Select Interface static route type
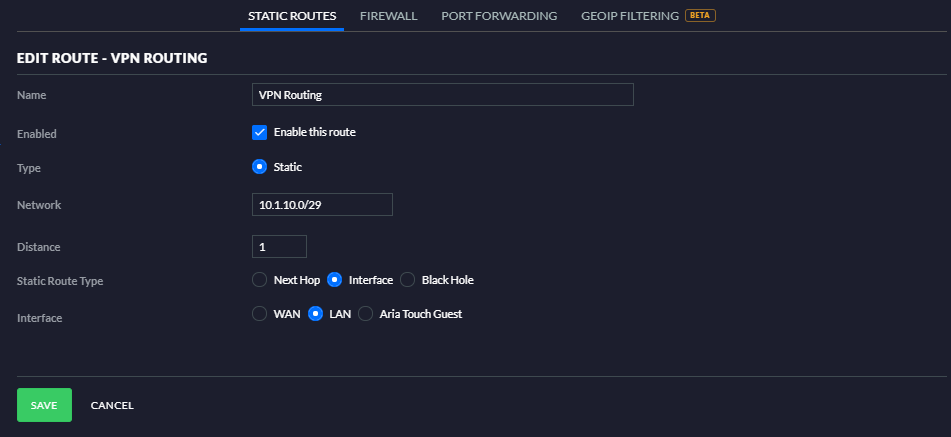This screenshot has height=437, width=951. click(334, 280)
